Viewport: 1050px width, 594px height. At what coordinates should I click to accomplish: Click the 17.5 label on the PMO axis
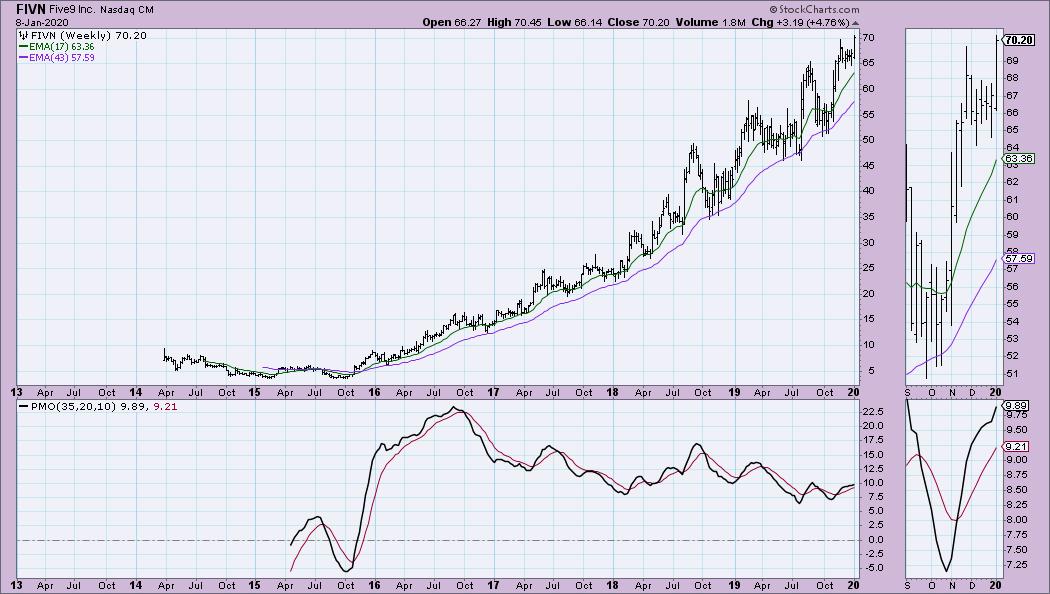tap(871, 440)
